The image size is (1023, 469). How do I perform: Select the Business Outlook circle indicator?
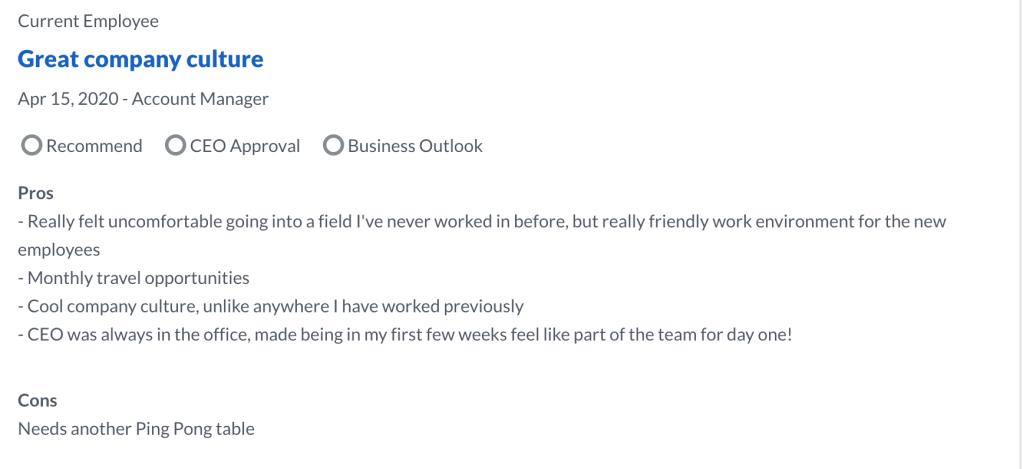[x=333, y=146]
